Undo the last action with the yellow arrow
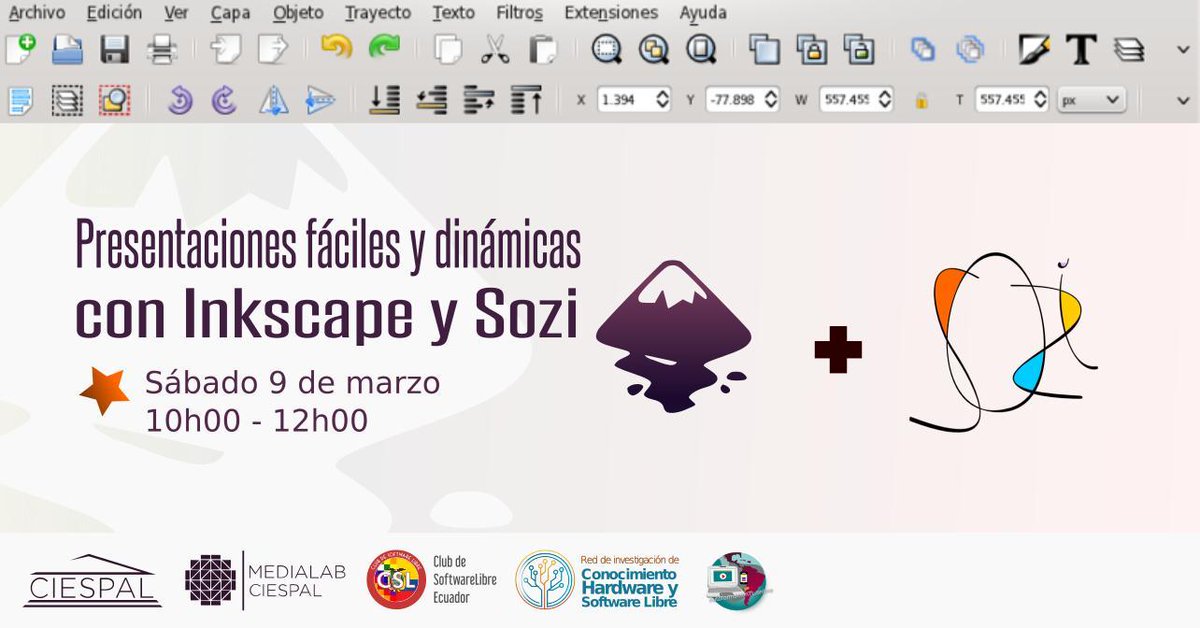Screen dimensions: 1200x628 pyautogui.click(x=336, y=48)
